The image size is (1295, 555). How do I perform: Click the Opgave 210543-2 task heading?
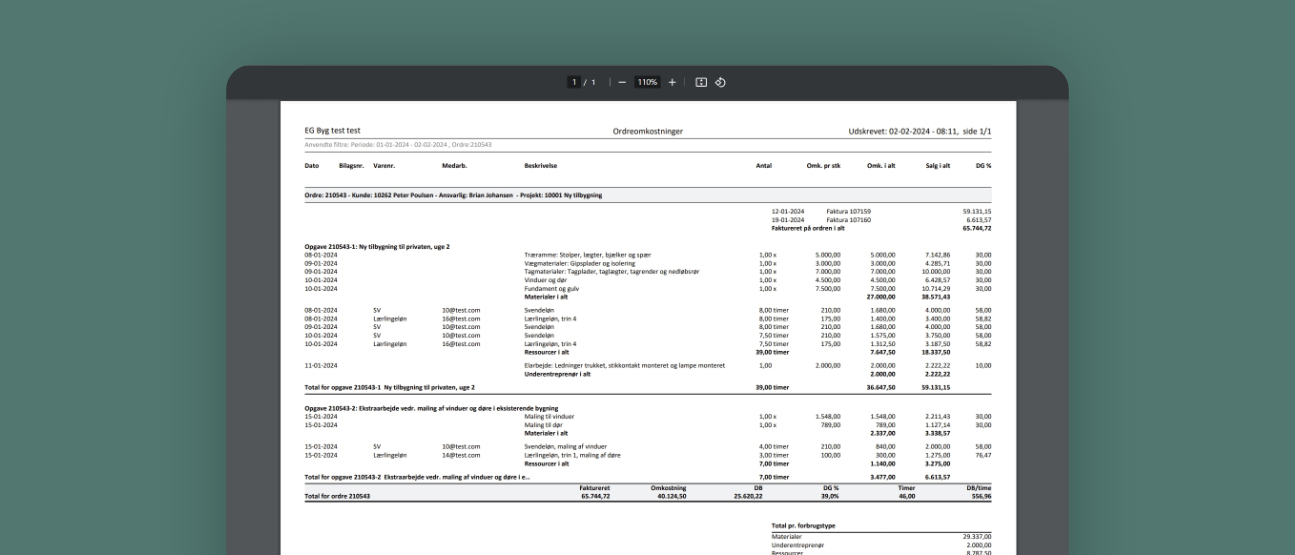pos(432,408)
